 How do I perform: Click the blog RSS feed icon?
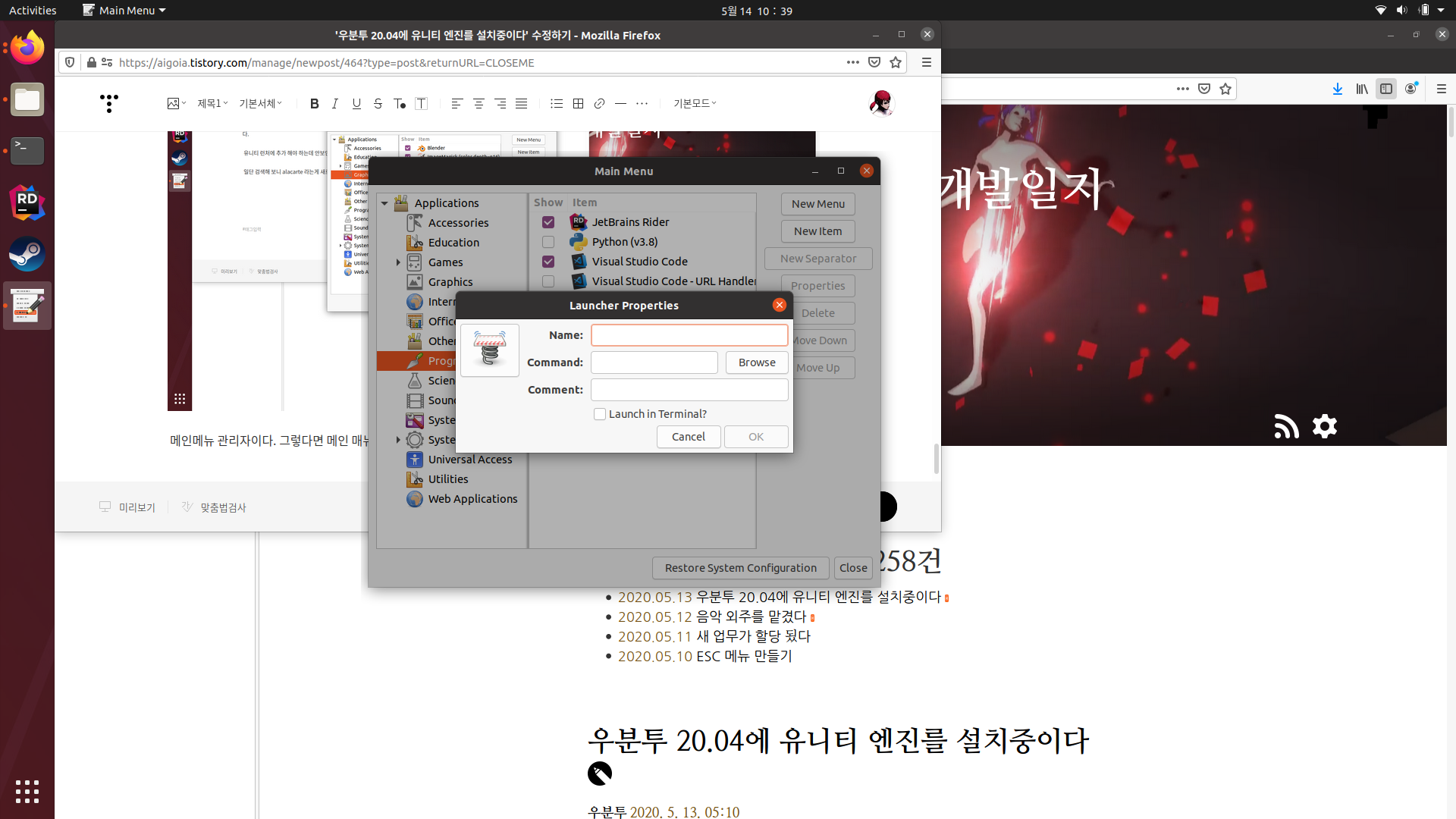(1286, 426)
